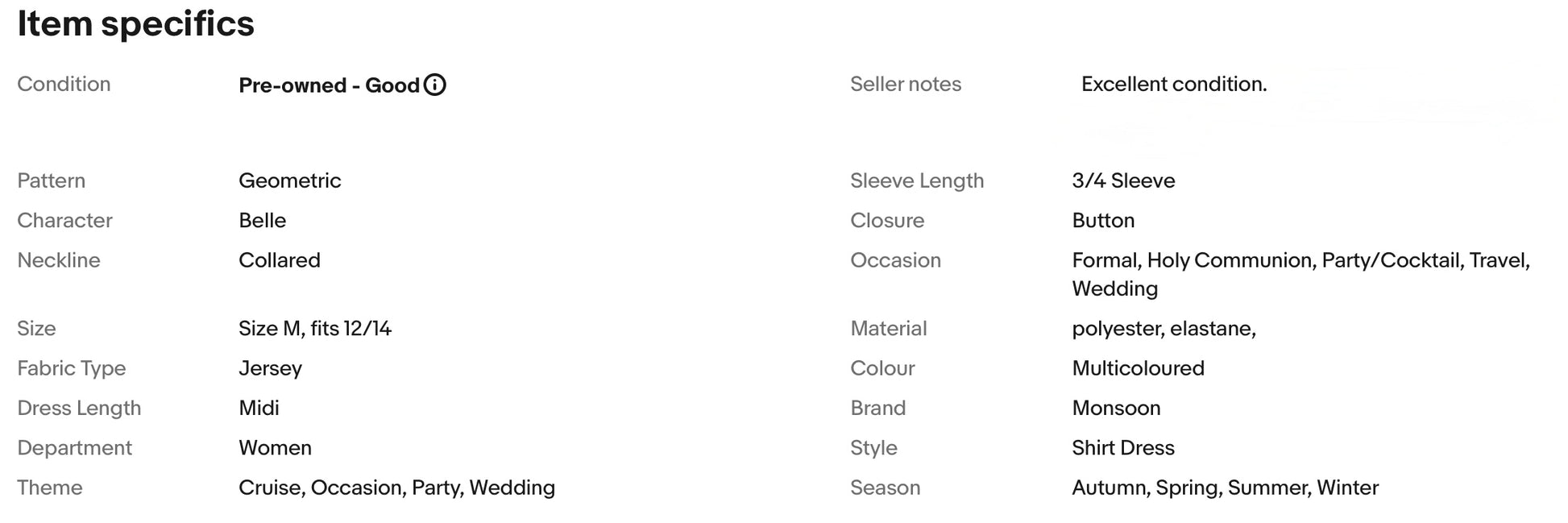Click the Midi dress length value
1568x523 pixels.
(x=259, y=408)
